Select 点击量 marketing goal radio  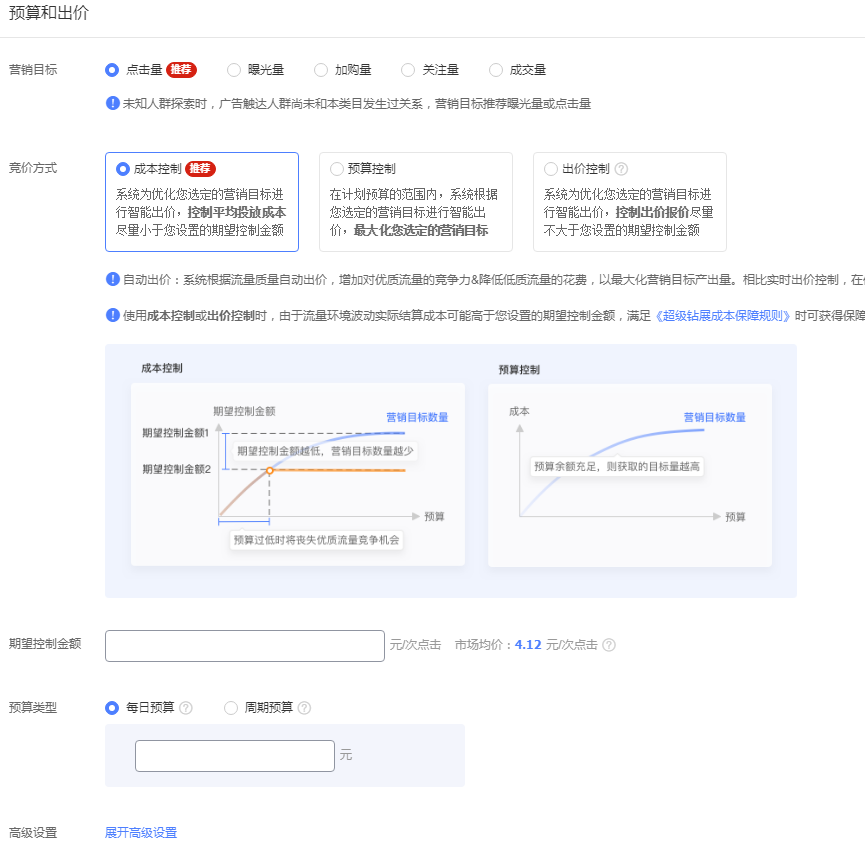pyautogui.click(x=112, y=70)
